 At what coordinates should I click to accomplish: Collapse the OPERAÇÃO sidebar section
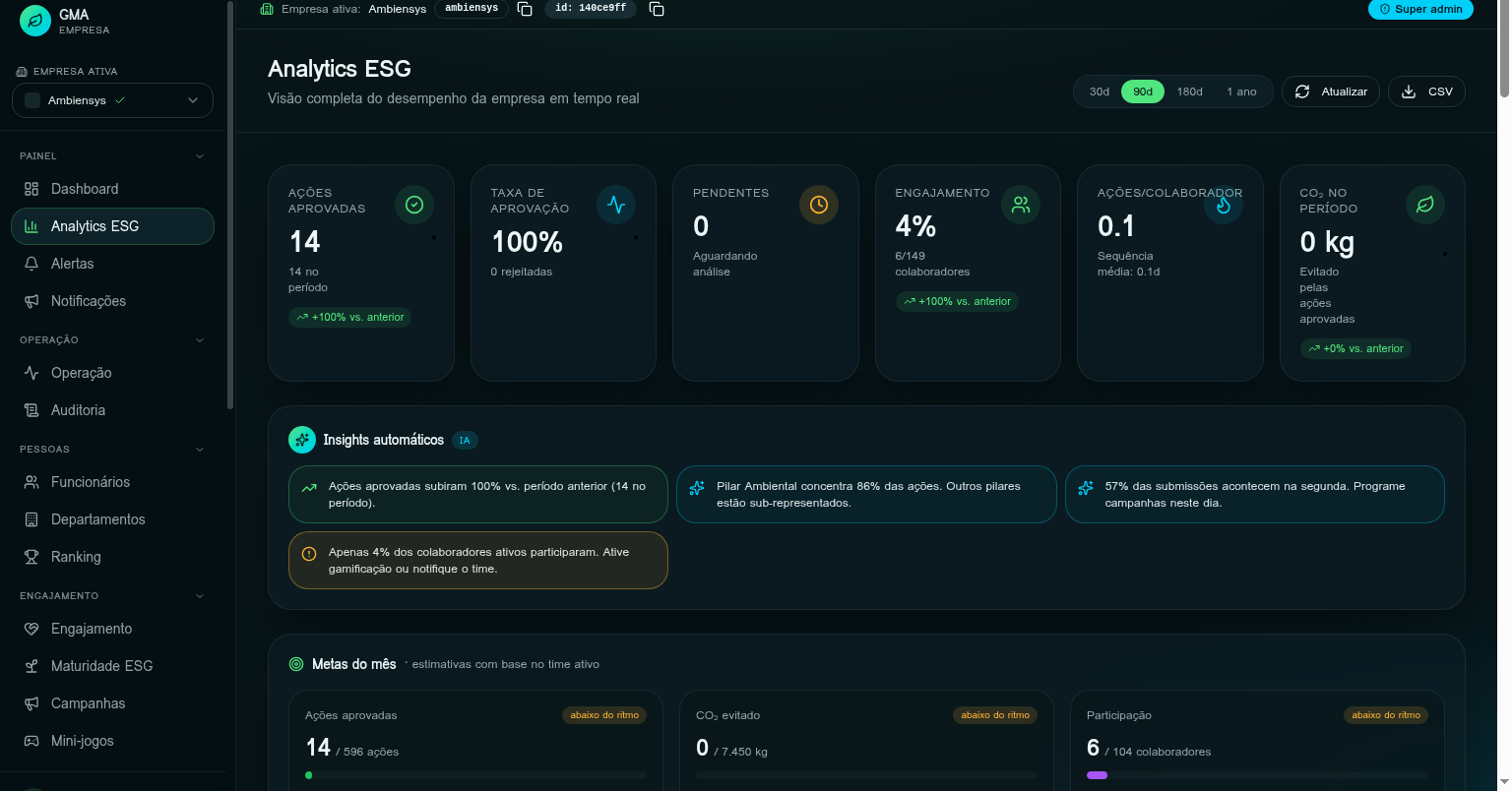tap(200, 340)
